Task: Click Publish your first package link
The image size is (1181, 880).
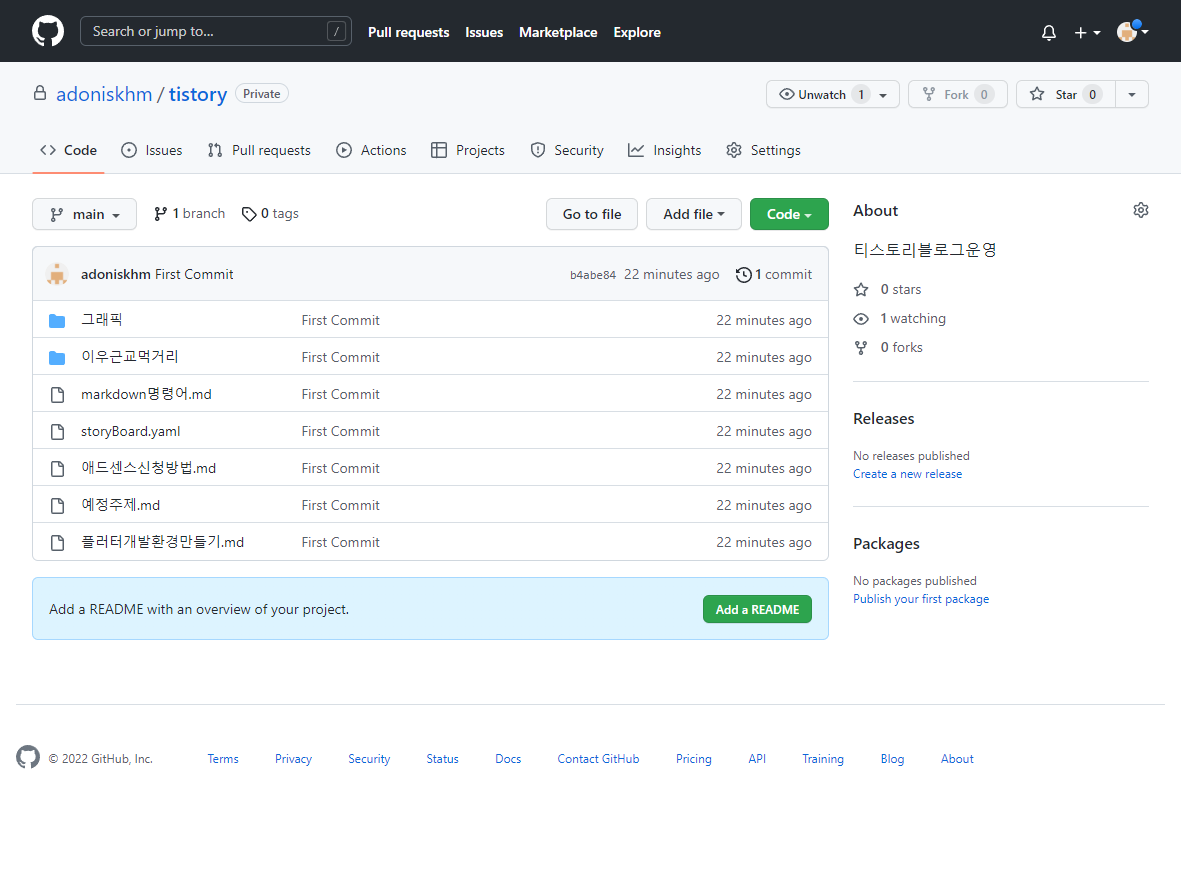Action: click(x=921, y=599)
